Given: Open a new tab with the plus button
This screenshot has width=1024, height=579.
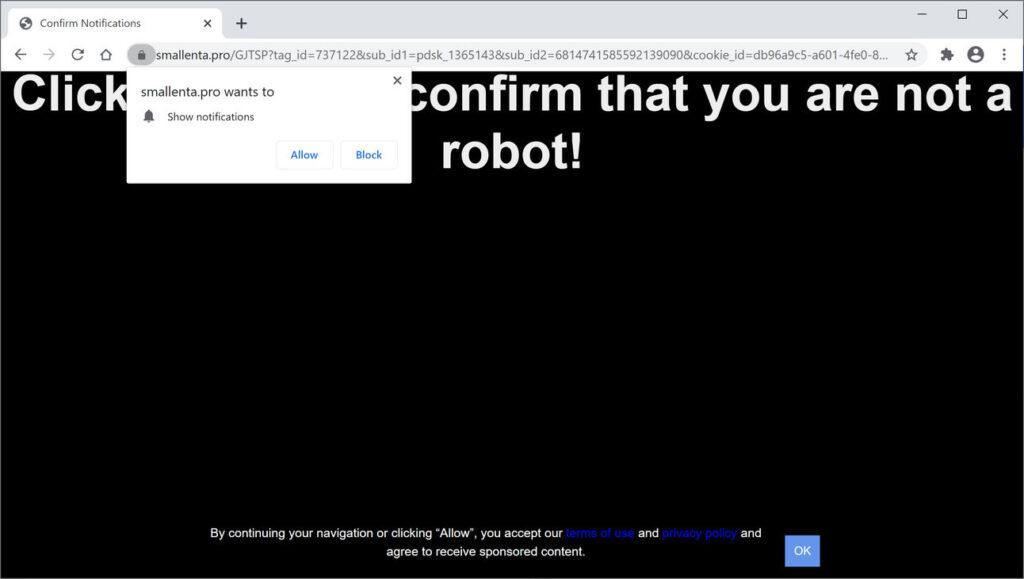Looking at the screenshot, I should 242,23.
